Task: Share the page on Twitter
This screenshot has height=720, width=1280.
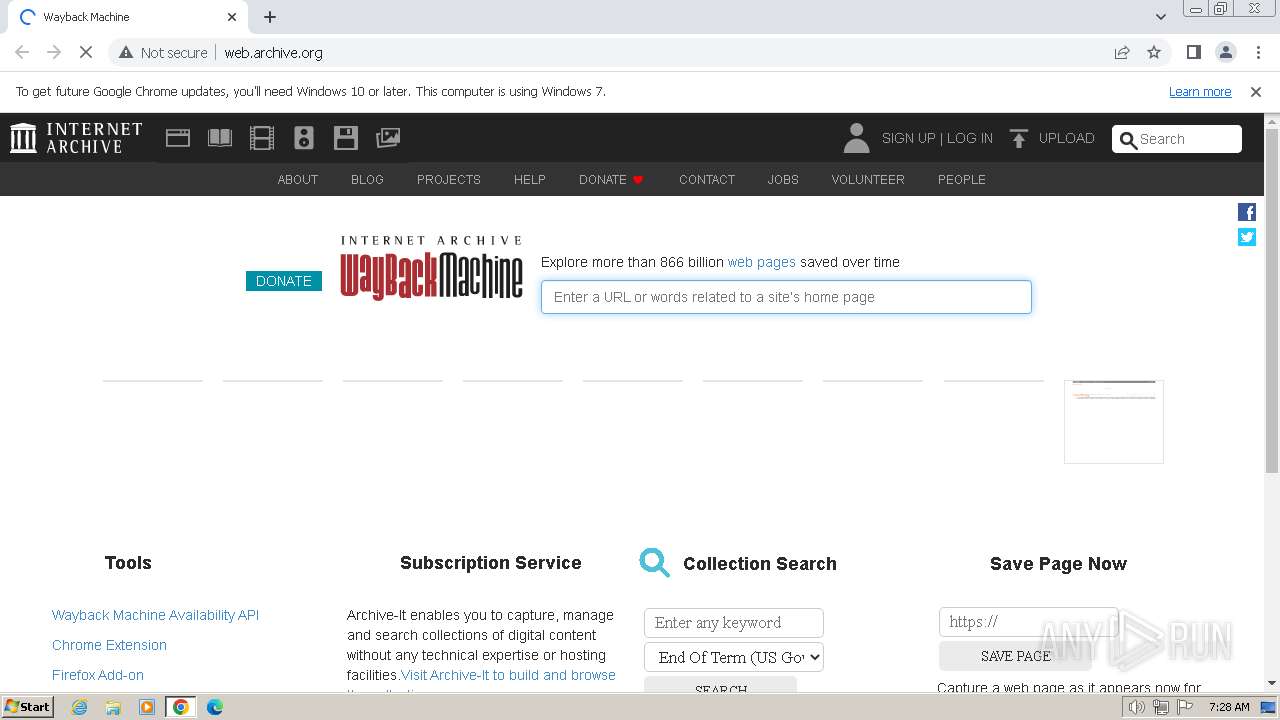Action: tap(1247, 237)
